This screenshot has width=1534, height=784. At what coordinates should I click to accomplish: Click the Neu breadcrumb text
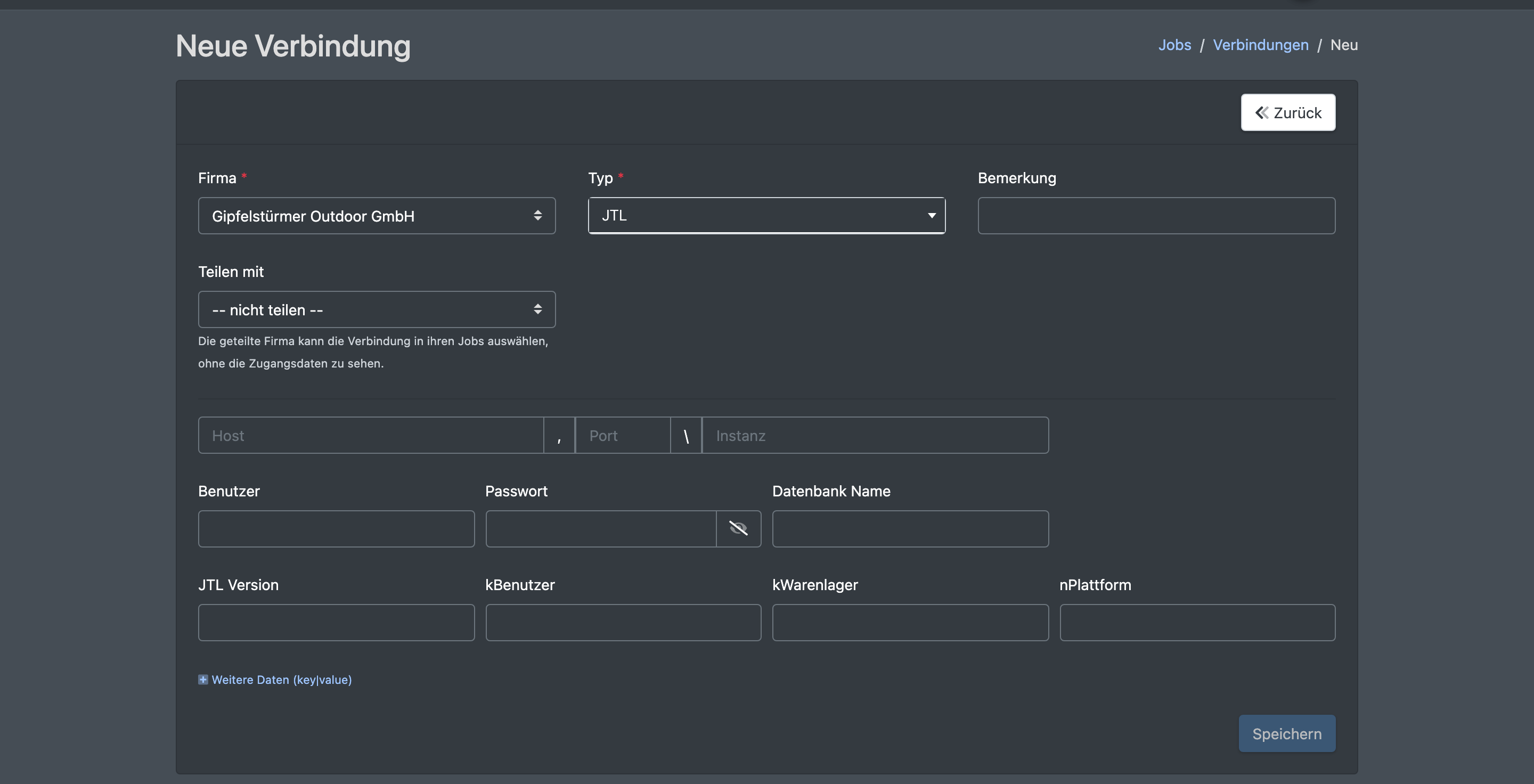point(1344,45)
